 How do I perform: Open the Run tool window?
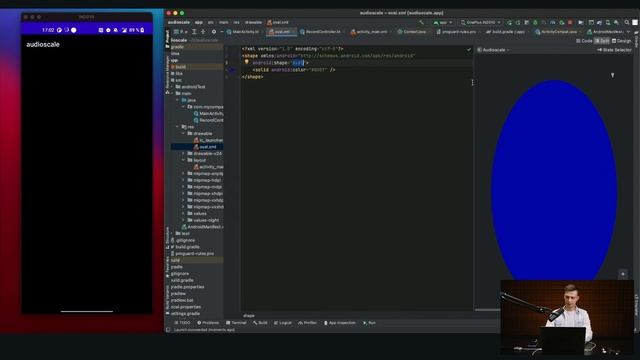pos(369,323)
